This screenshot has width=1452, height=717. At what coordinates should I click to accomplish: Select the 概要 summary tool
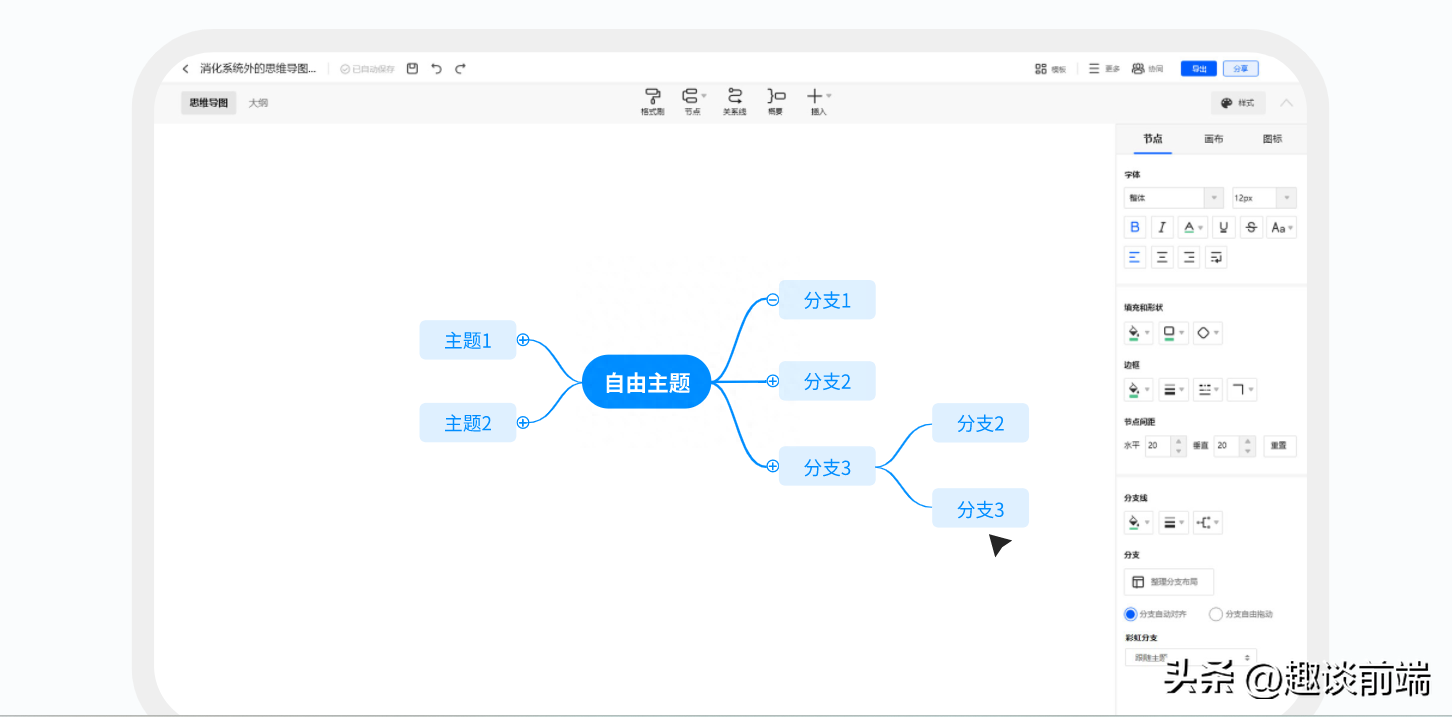(x=776, y=102)
